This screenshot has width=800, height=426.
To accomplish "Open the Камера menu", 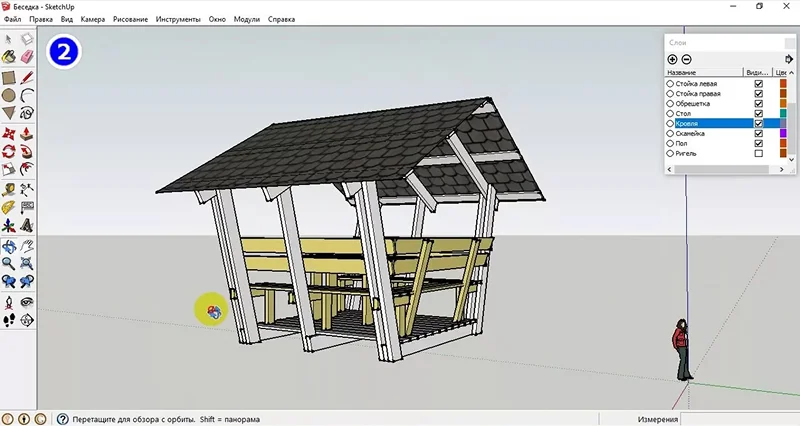I will coord(93,19).
